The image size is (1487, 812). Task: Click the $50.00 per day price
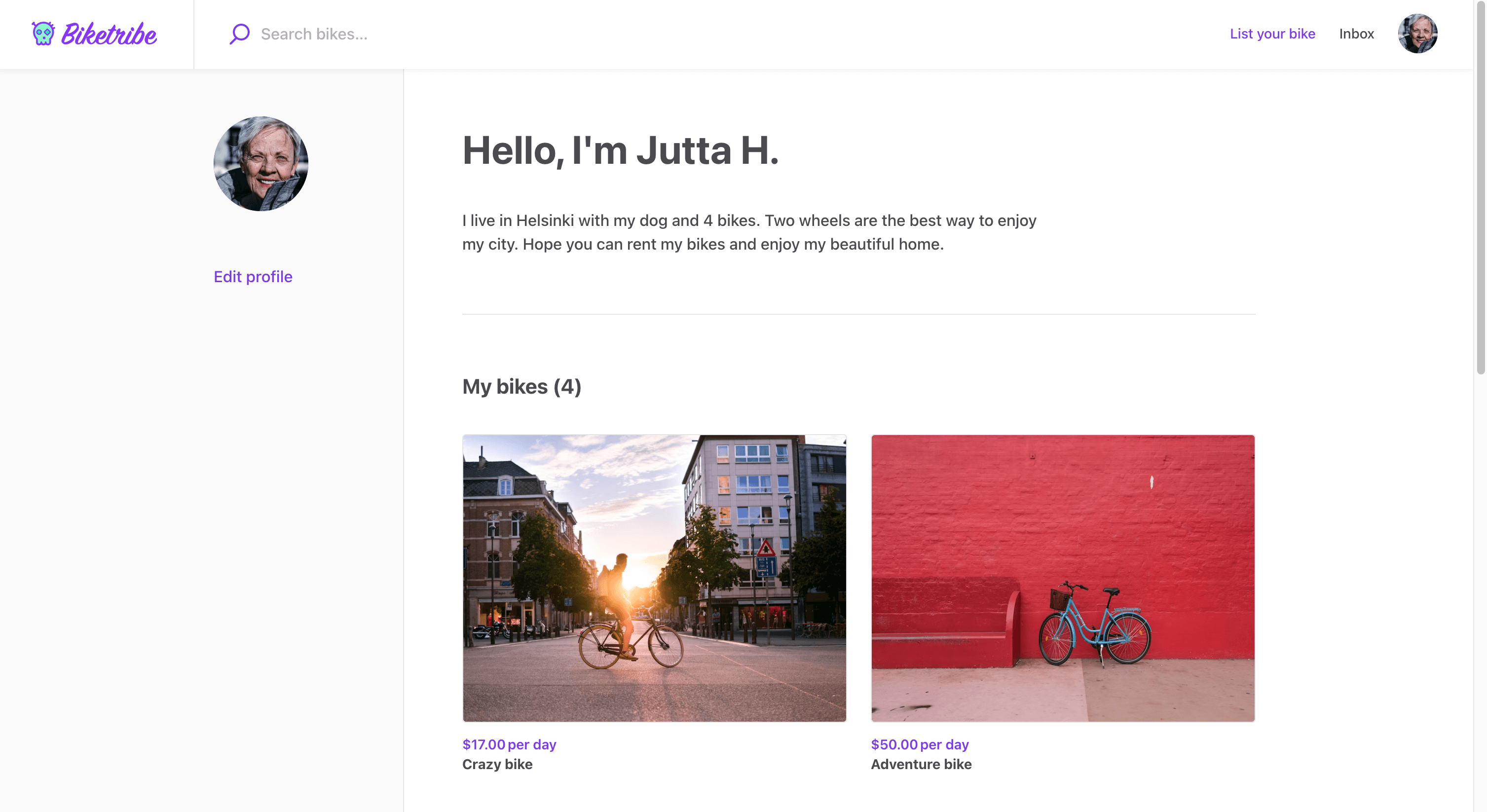(x=920, y=744)
